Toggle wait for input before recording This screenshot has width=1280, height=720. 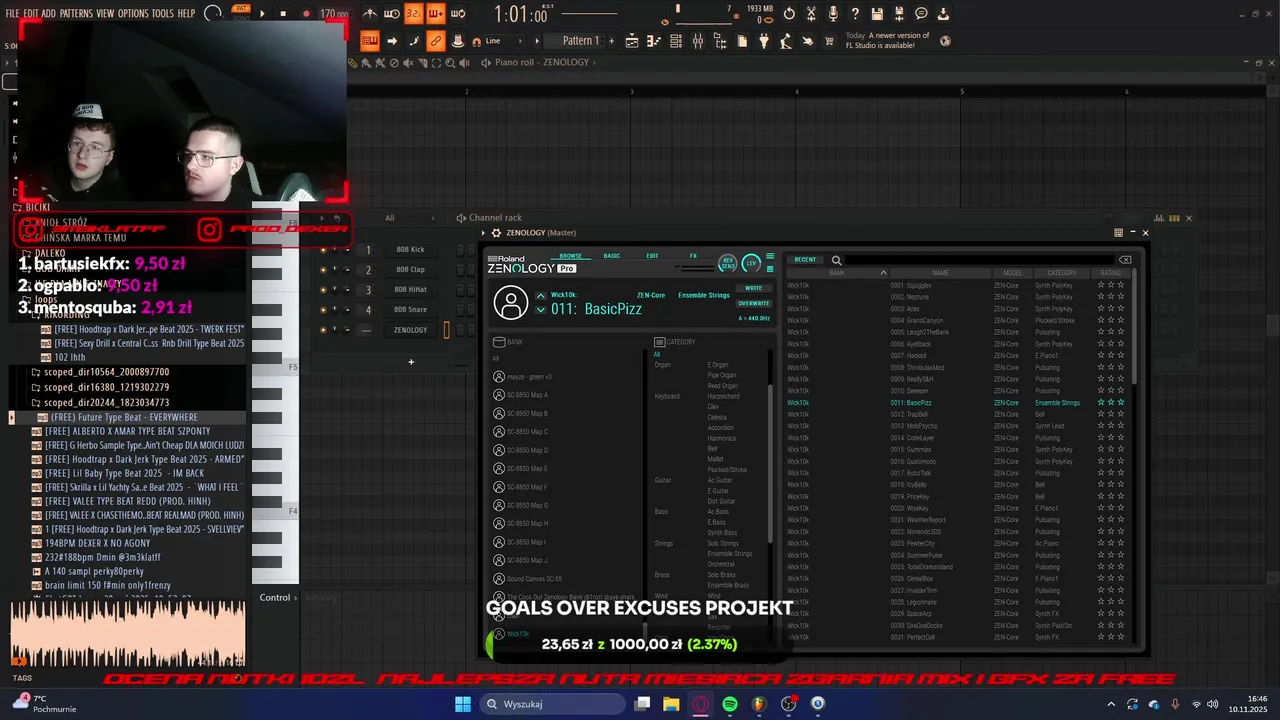pos(392,14)
